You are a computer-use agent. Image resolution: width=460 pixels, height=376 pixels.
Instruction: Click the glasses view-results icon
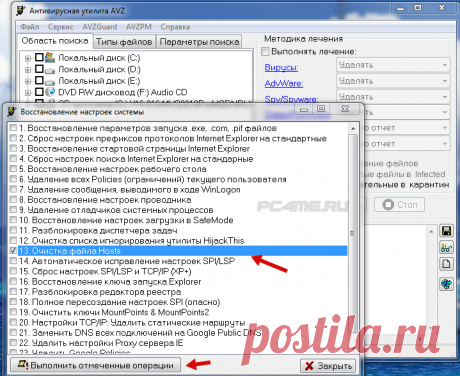point(446,247)
